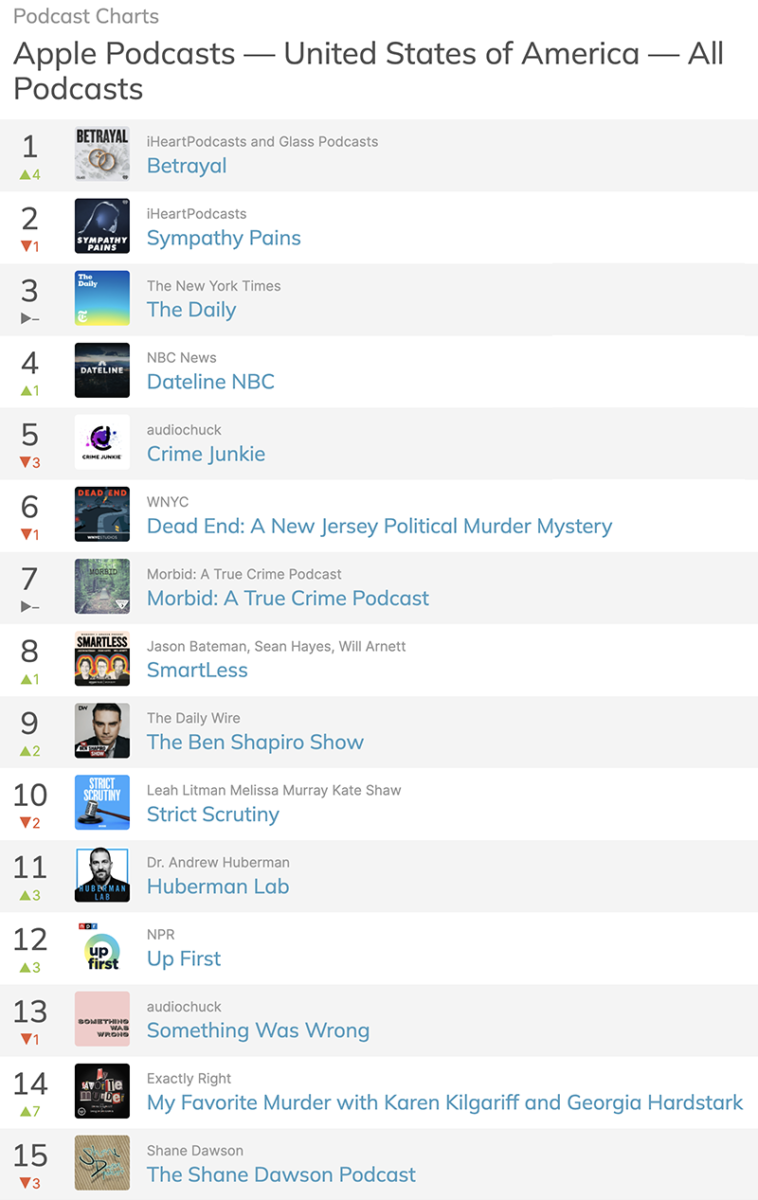Click the Betrayal cover artwork
The width and height of the screenshot is (758, 1200).
click(102, 154)
